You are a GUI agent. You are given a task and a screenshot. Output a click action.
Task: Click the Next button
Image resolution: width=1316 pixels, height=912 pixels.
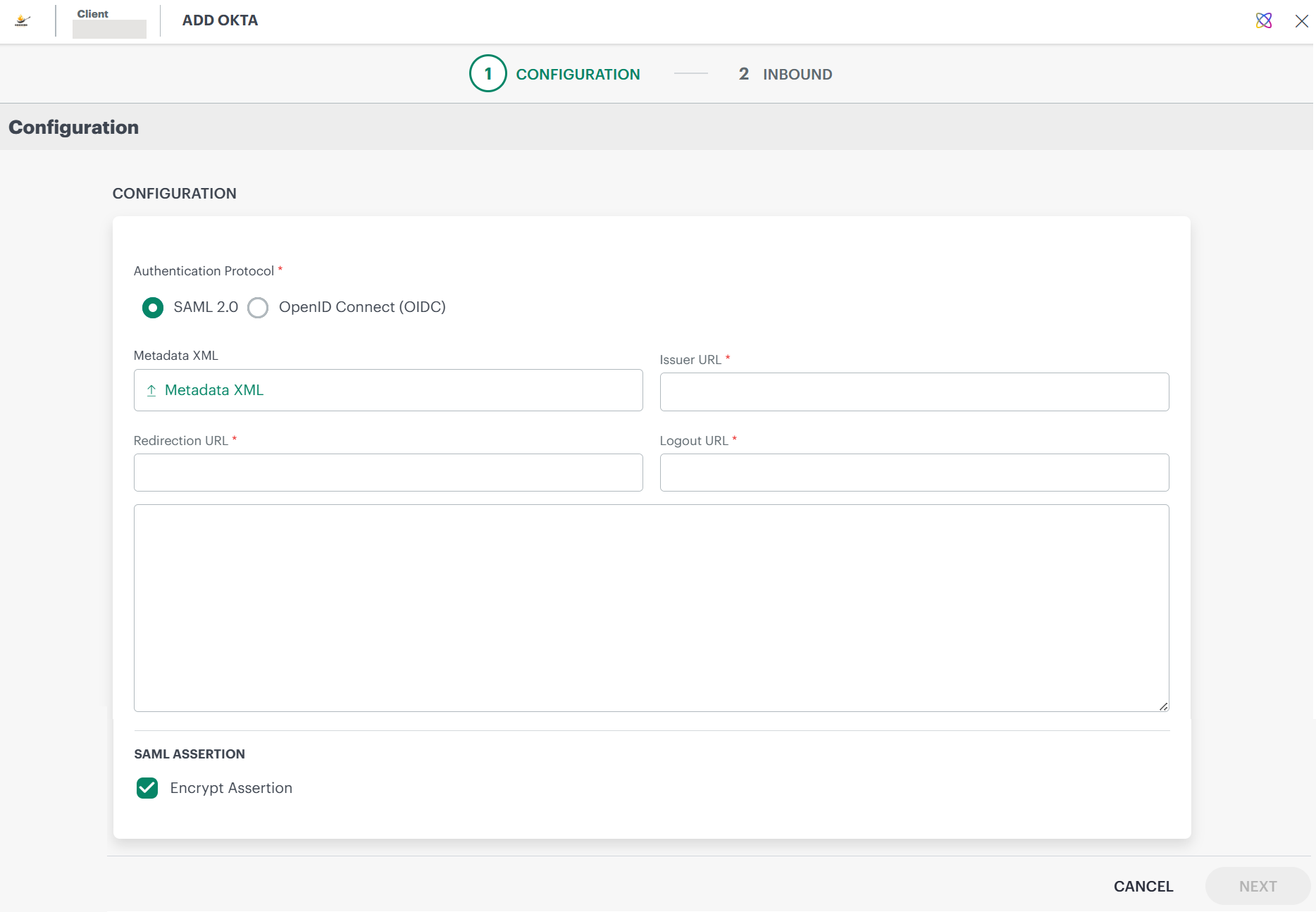click(1258, 887)
